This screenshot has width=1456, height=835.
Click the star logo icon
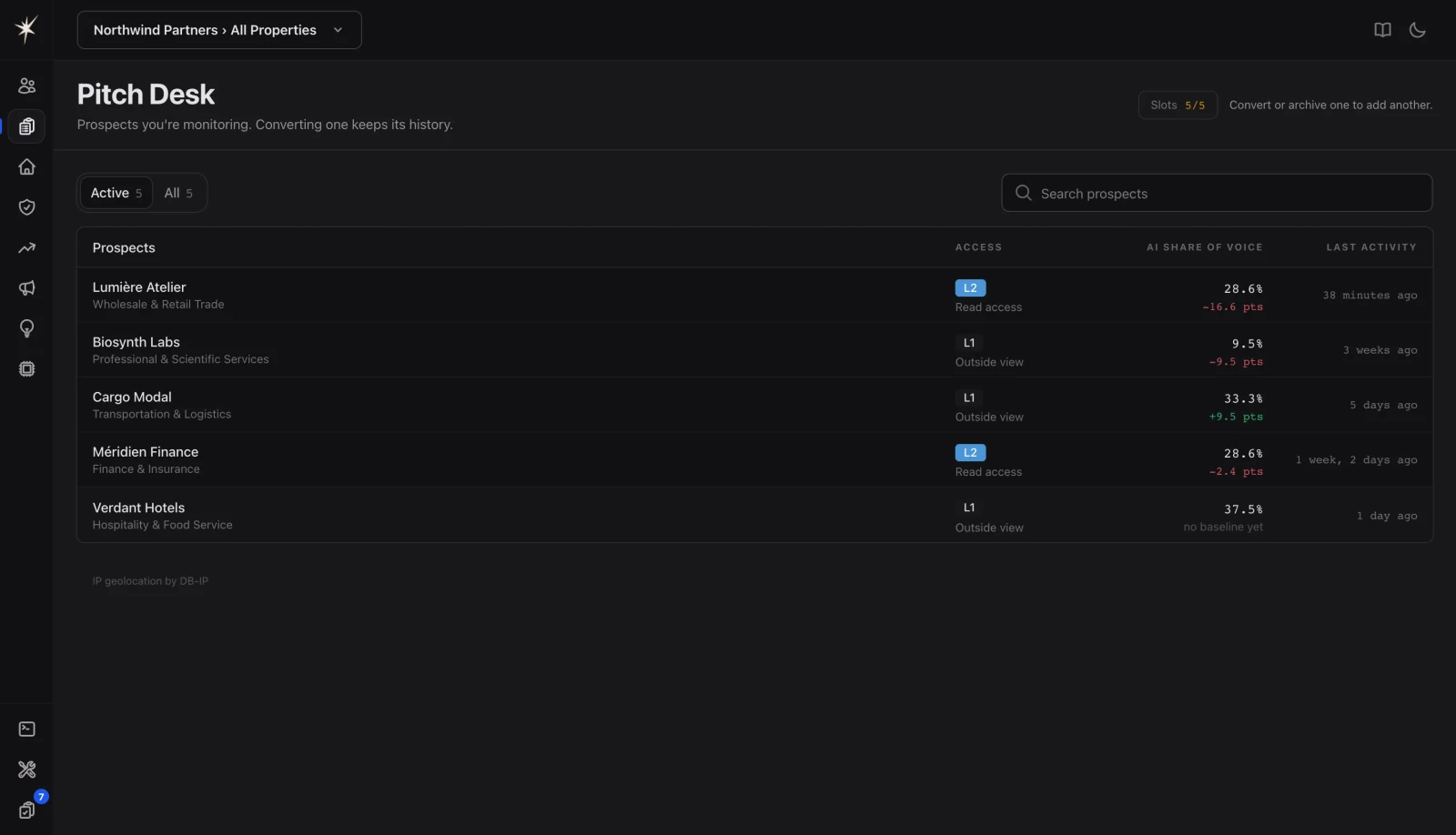coord(26,29)
